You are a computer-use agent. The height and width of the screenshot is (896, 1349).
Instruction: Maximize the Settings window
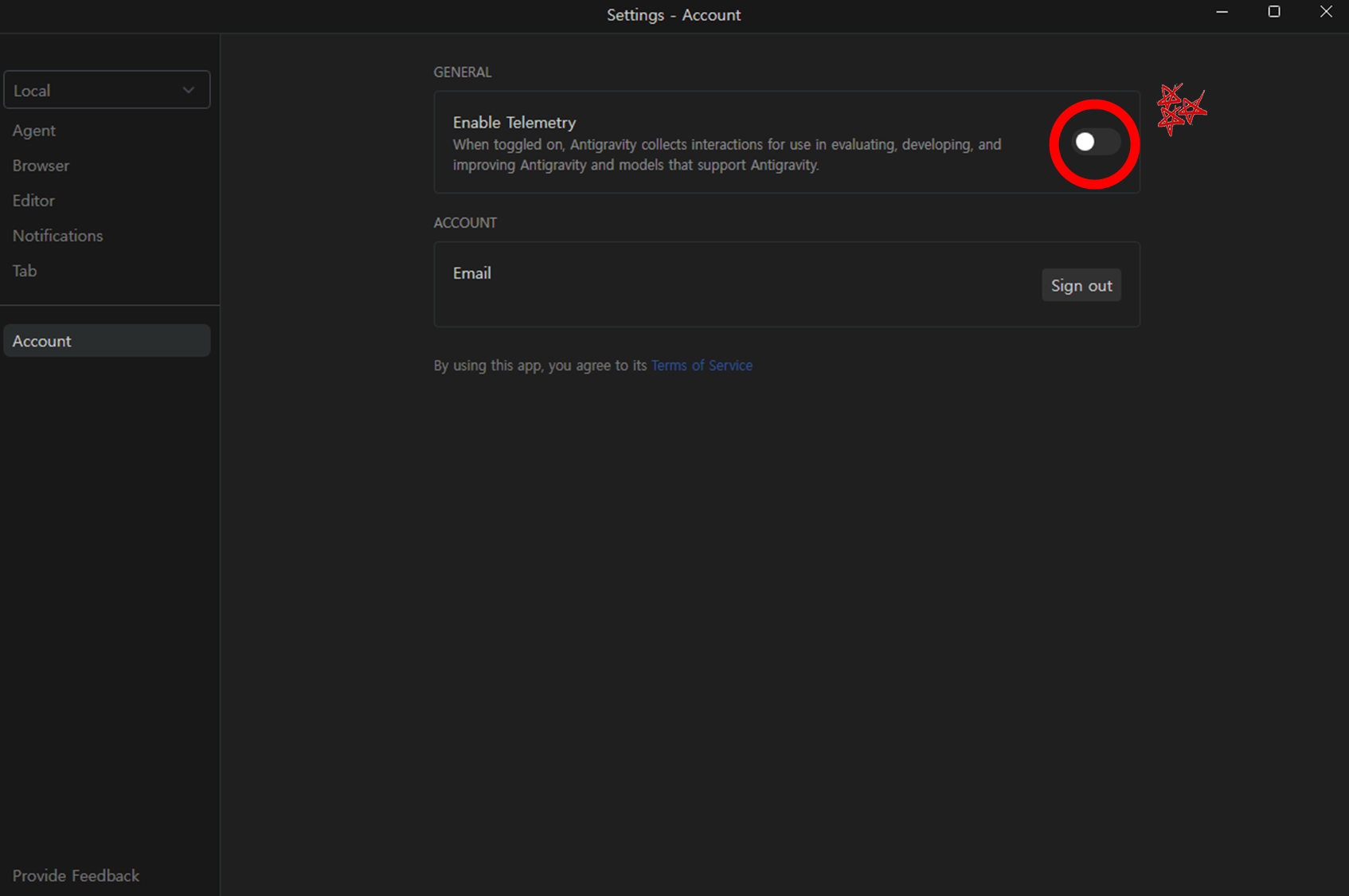coord(1274,12)
